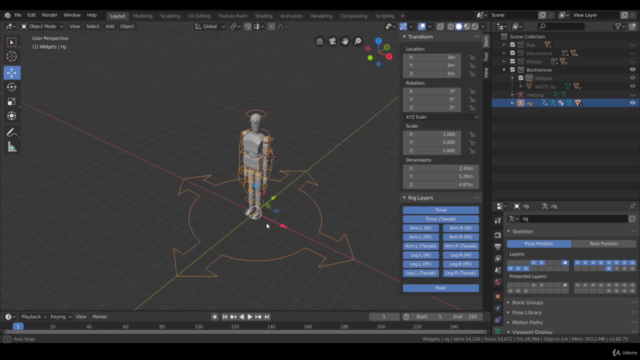The image size is (640, 360).
Task: Click the zoom magnifier icon in the viewport
Action: coord(358,41)
